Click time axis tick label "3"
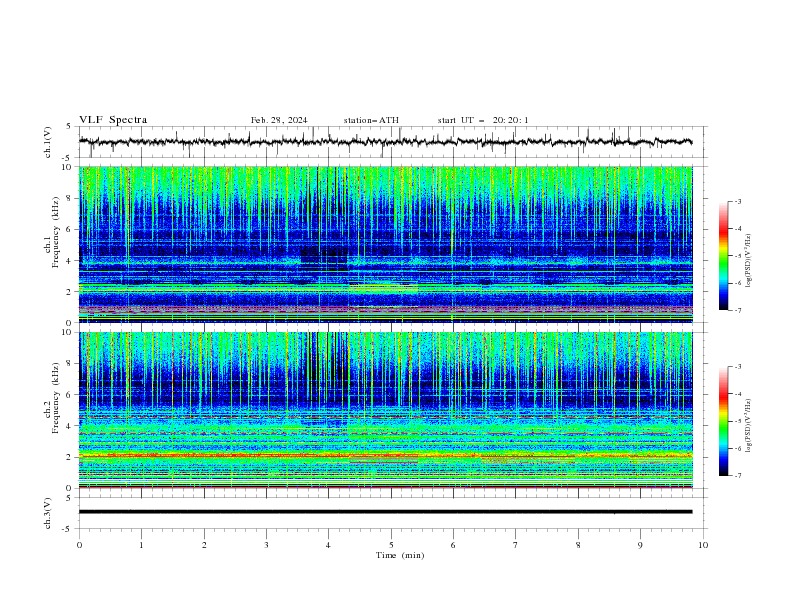 266,545
